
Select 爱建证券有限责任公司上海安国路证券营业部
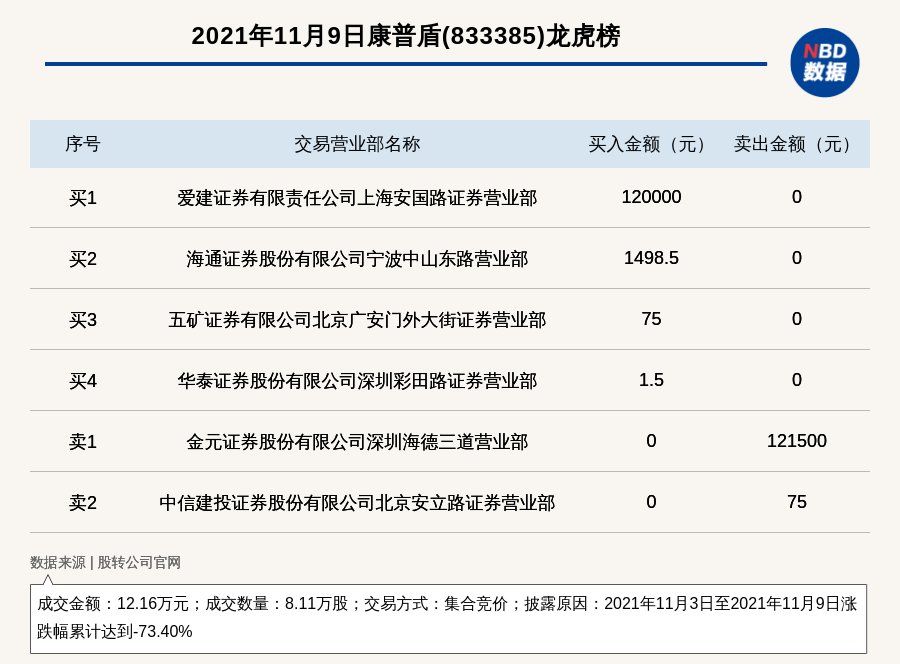[357, 198]
